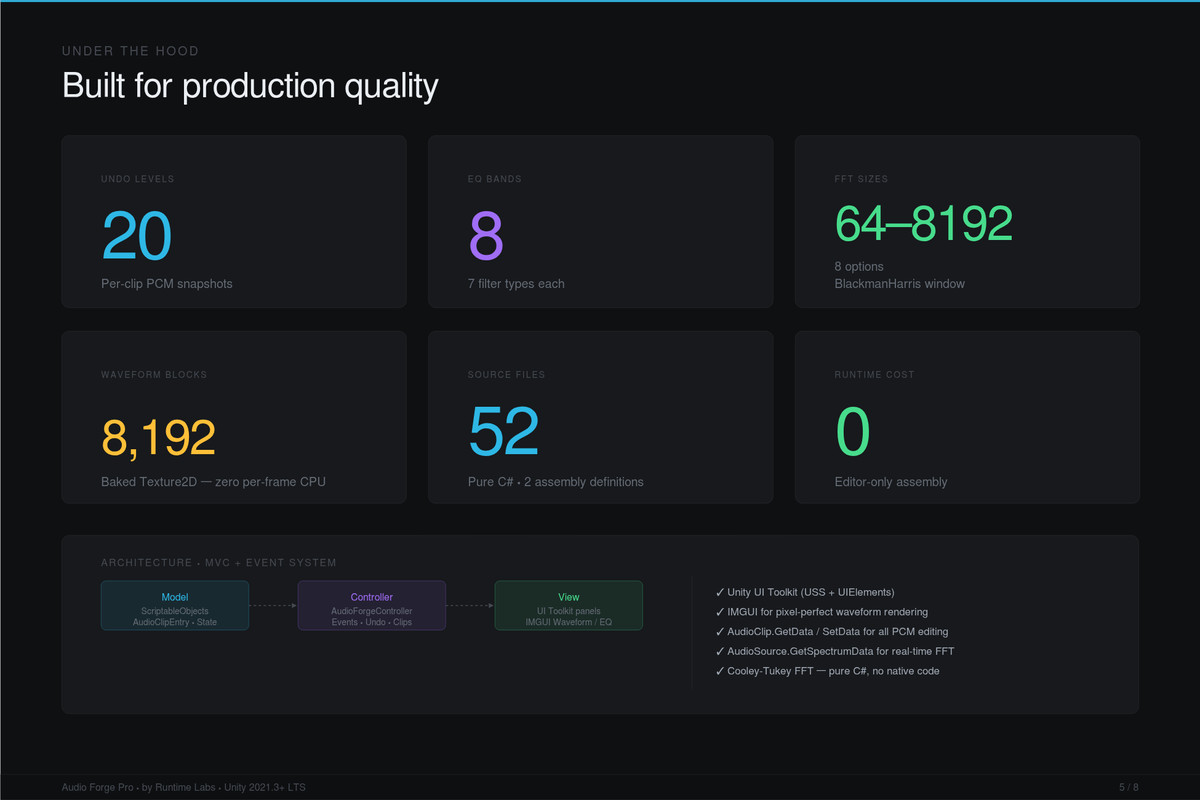Click 'IMGUI Waveform / EQ' text in the View box

(x=569, y=622)
